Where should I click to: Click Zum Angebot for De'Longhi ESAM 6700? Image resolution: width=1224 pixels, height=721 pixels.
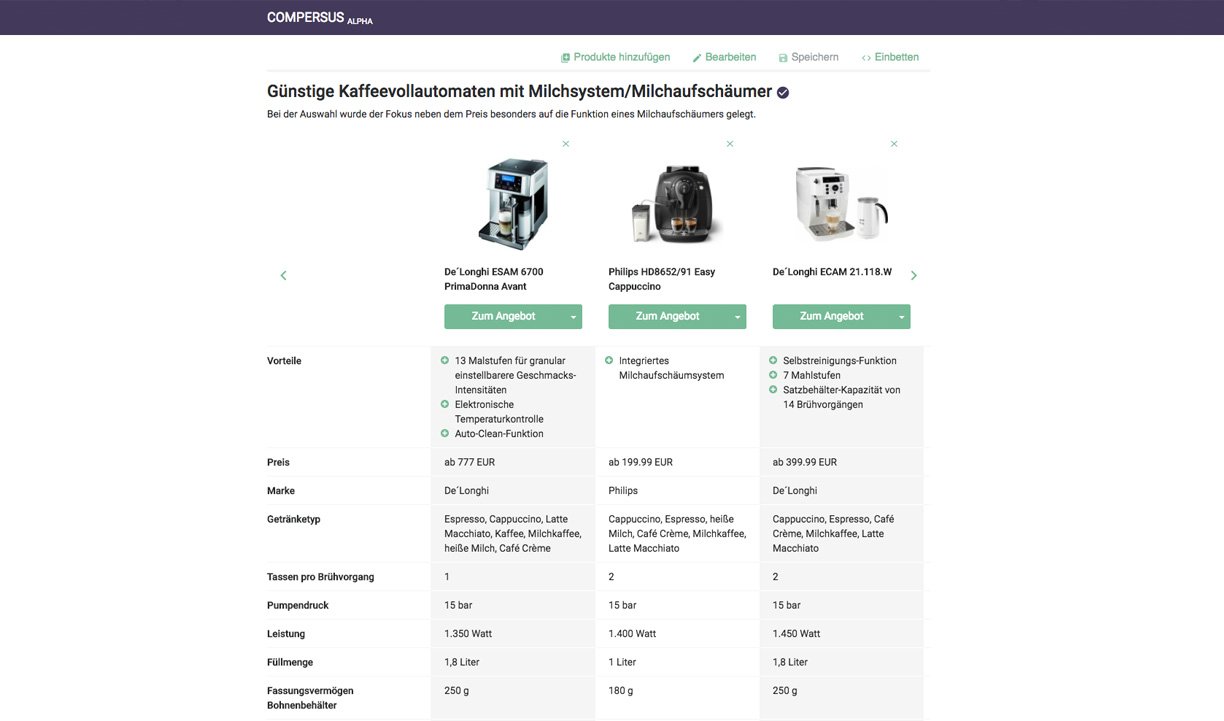pyautogui.click(x=504, y=316)
